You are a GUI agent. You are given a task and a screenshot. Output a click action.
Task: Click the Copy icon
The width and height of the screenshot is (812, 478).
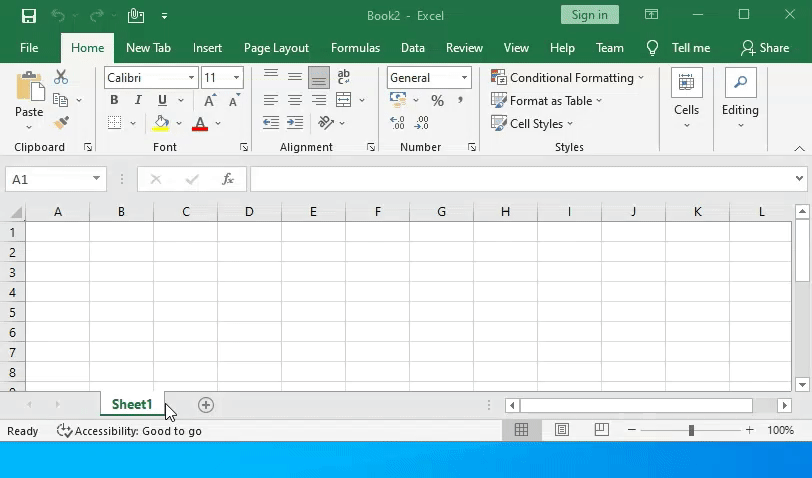click(x=61, y=100)
